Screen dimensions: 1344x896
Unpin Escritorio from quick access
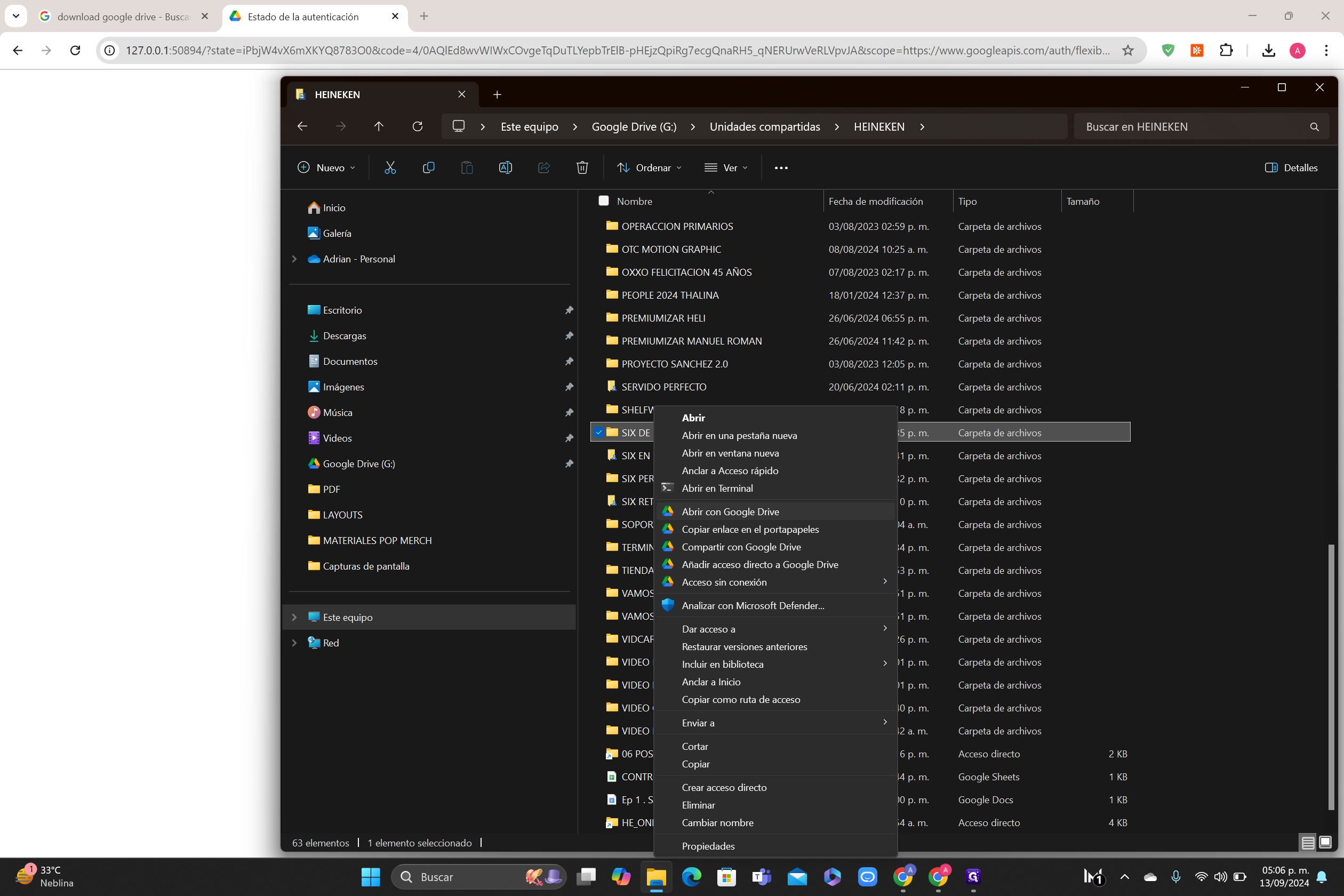click(569, 310)
